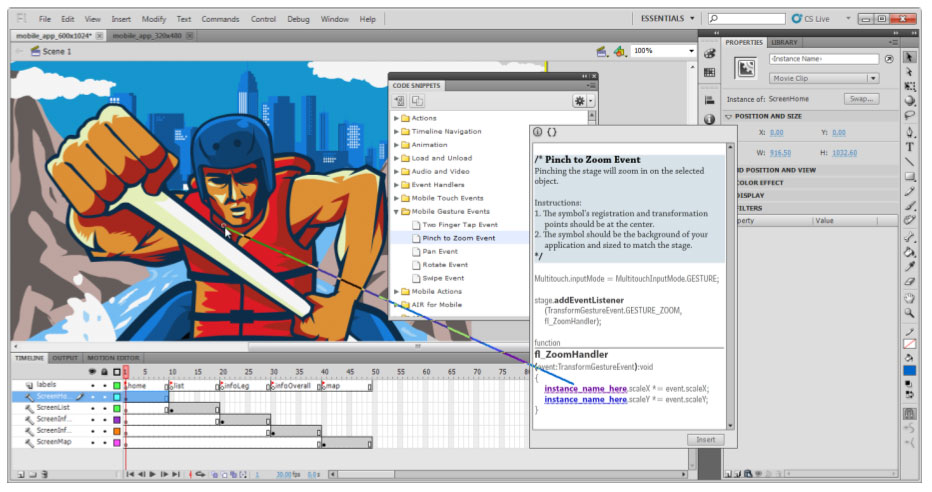Open the stage zoom 100% dropdown
The width and height of the screenshot is (932, 492).
pos(690,51)
